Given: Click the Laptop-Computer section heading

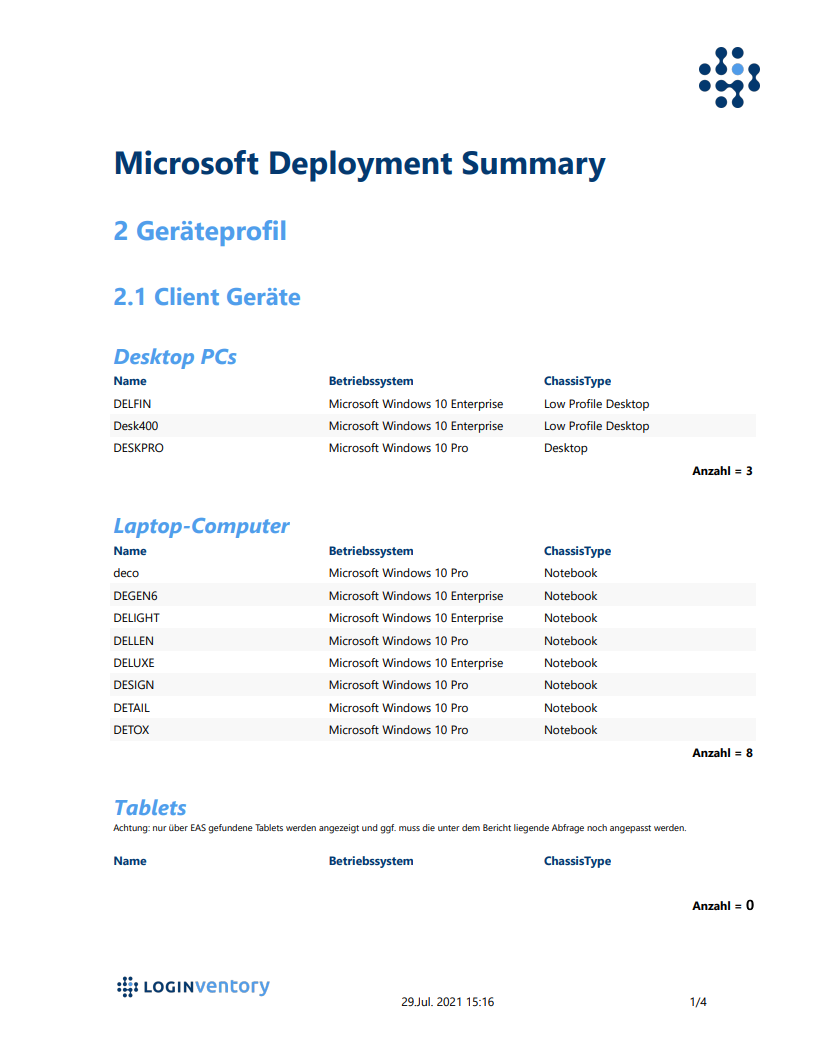Looking at the screenshot, I should [201, 525].
